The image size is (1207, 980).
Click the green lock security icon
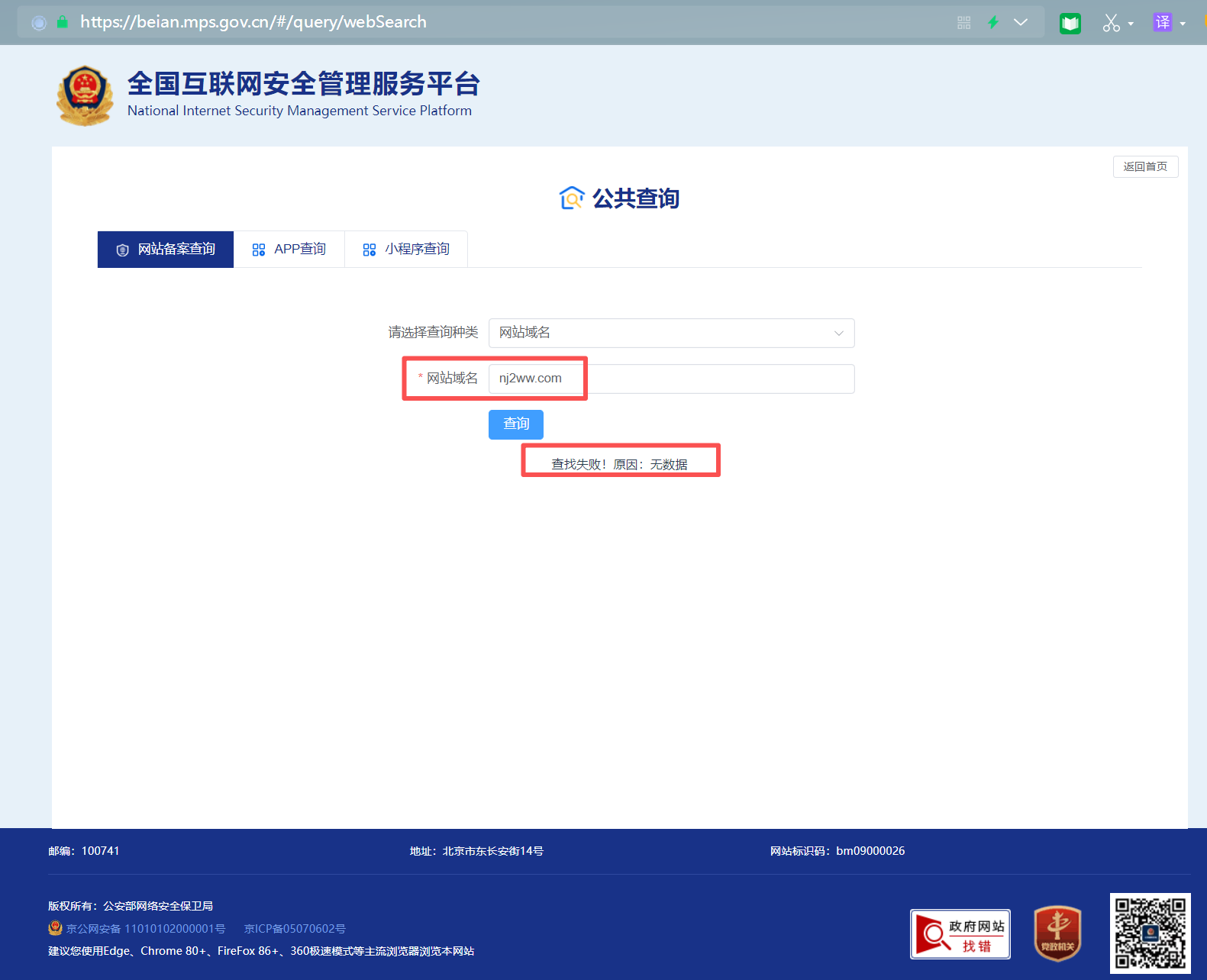click(x=62, y=22)
